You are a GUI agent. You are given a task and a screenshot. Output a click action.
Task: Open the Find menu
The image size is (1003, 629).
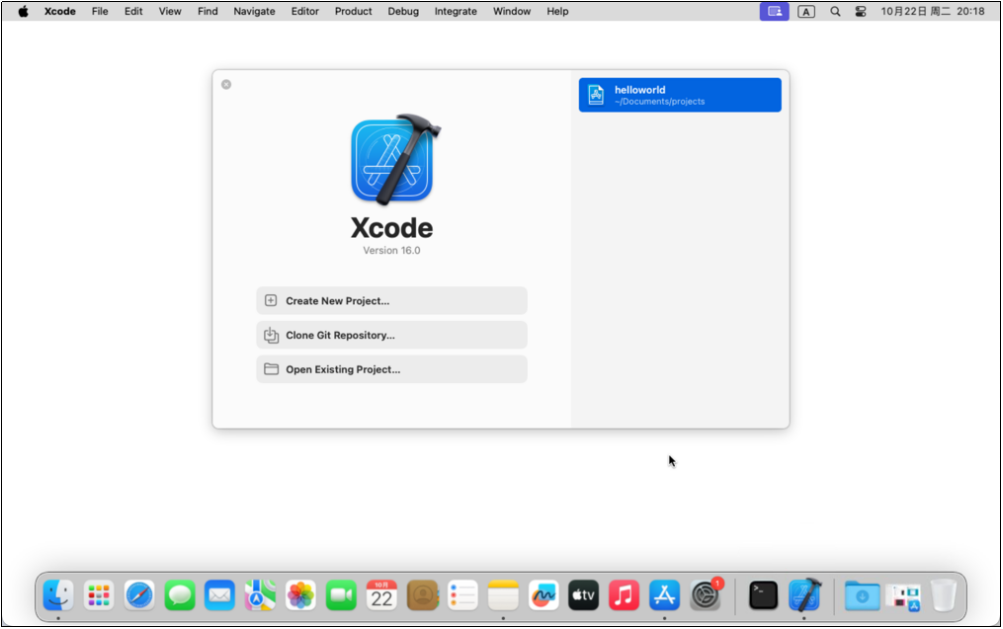(x=207, y=12)
